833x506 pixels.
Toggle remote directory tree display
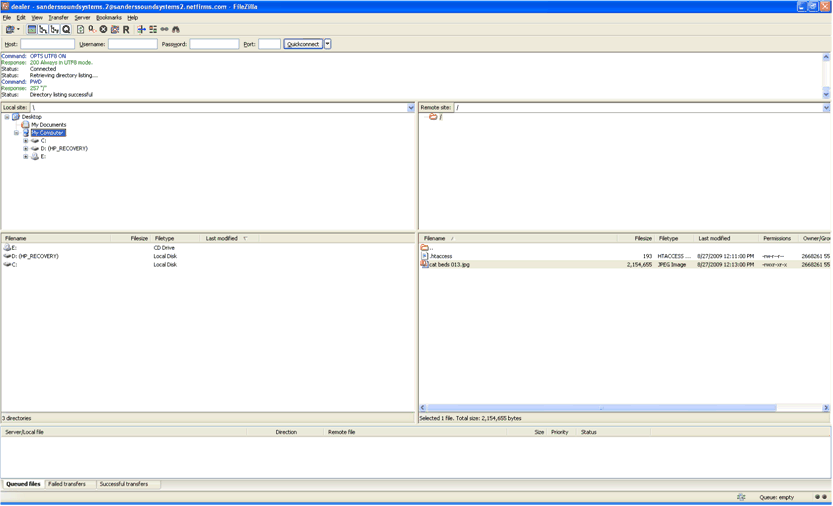[55, 30]
